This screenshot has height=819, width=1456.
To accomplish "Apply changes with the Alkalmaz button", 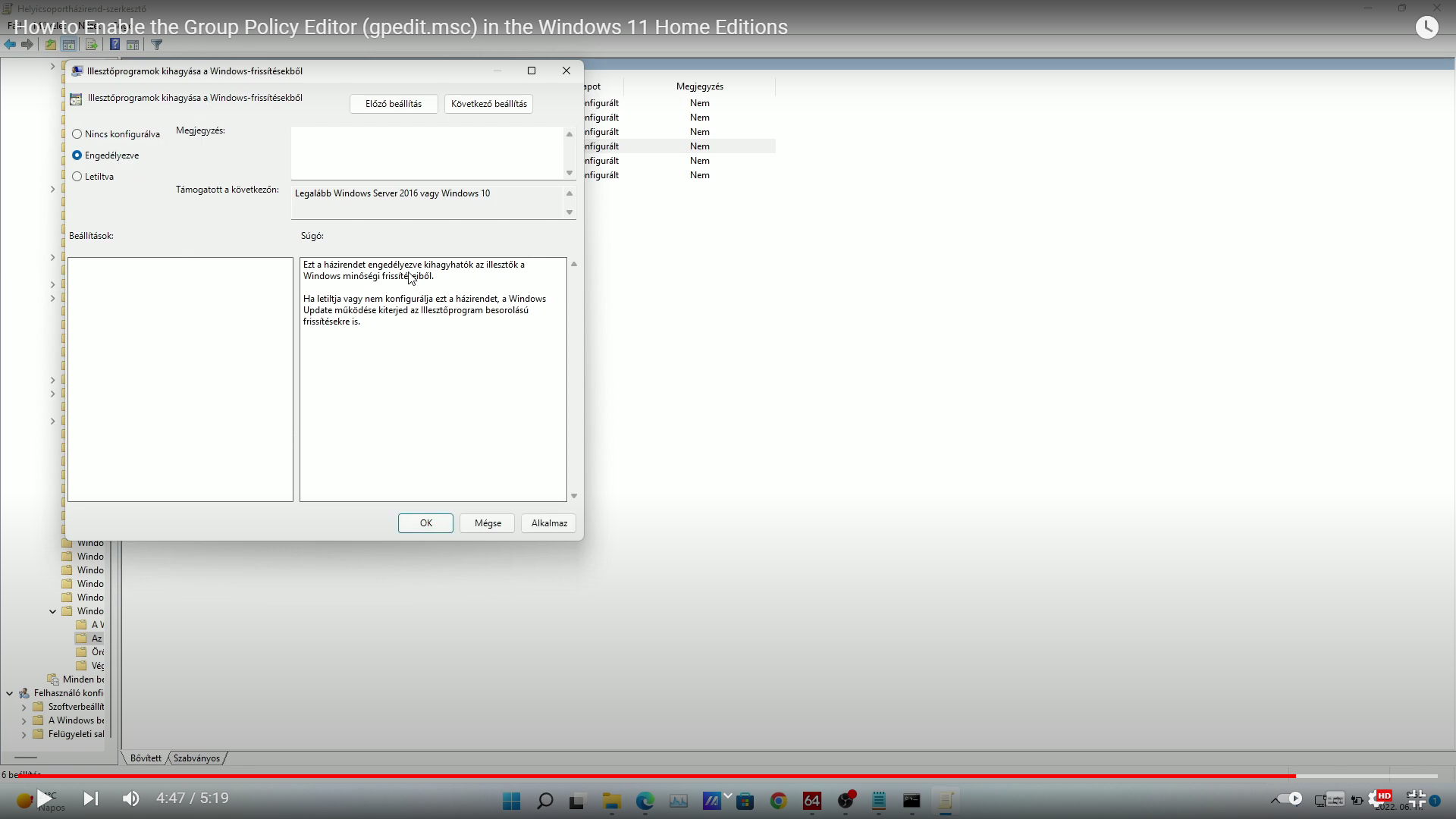I will tap(549, 523).
